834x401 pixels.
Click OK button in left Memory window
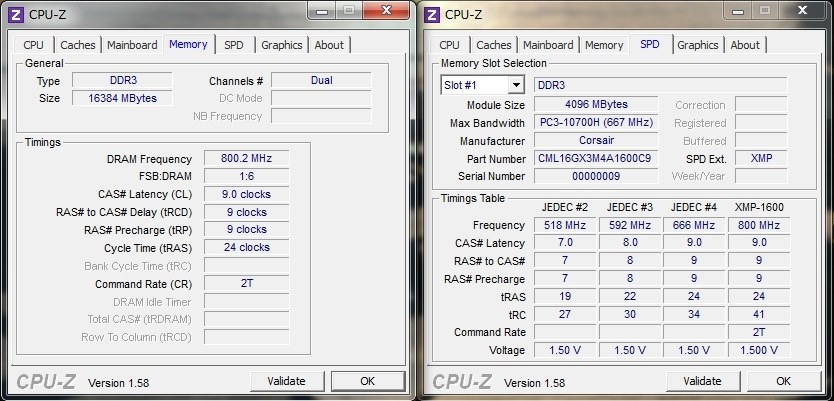368,381
